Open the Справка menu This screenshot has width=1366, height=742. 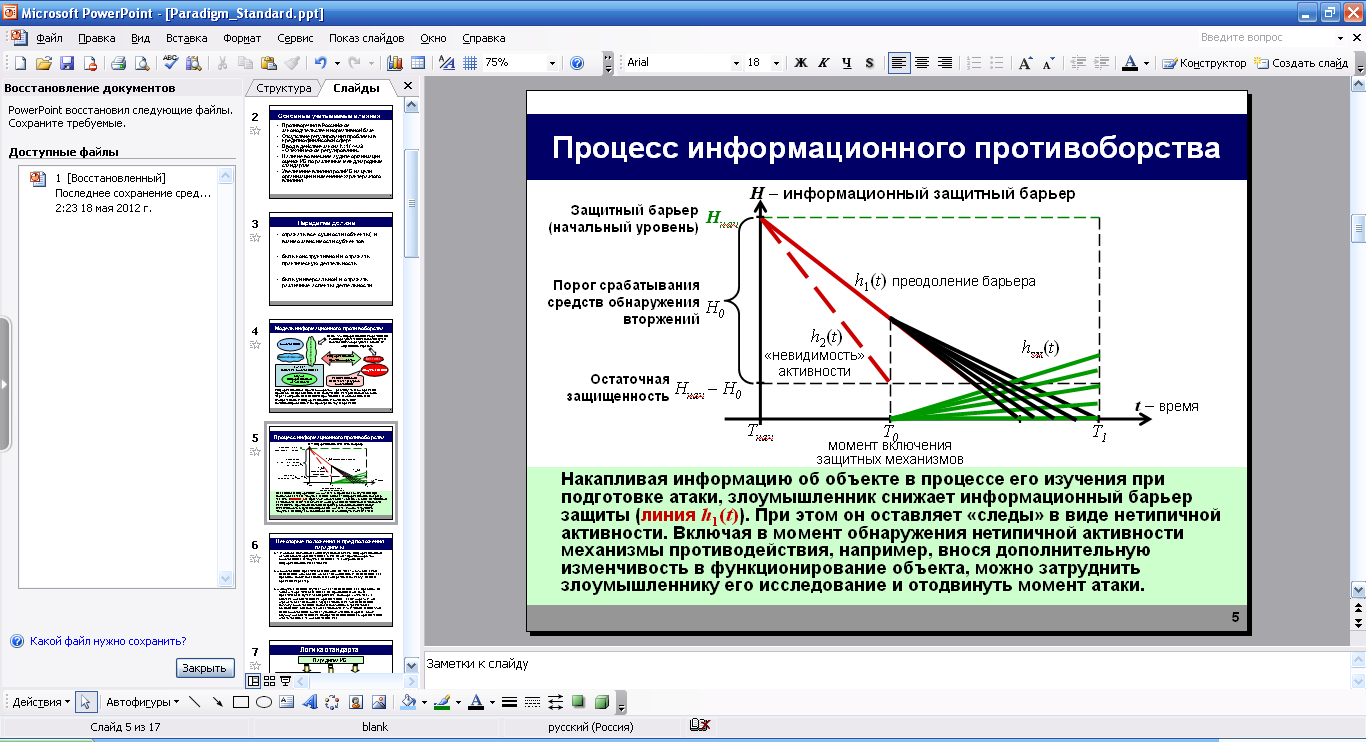pyautogui.click(x=484, y=38)
